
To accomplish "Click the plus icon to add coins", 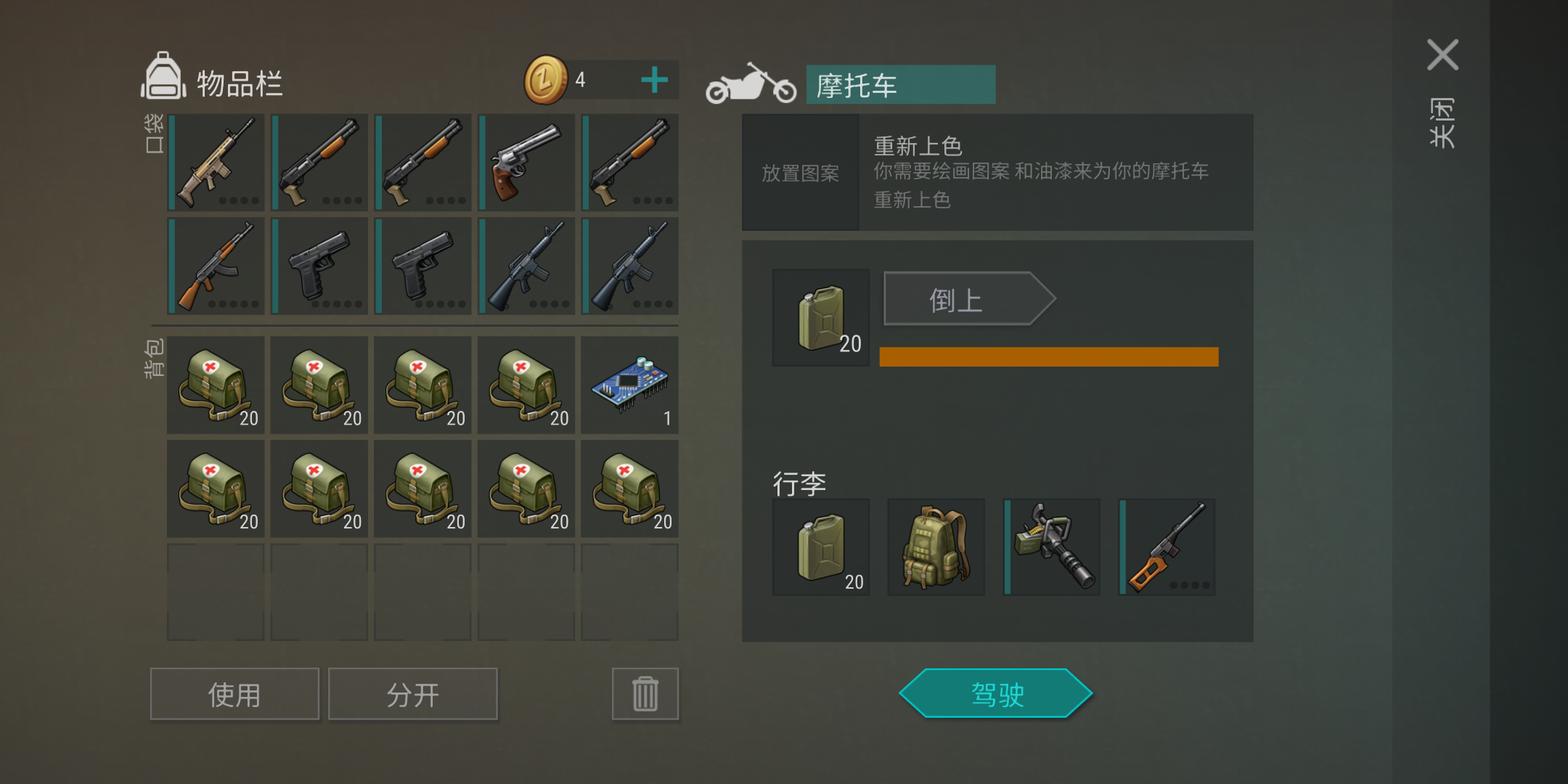I will 655,80.
